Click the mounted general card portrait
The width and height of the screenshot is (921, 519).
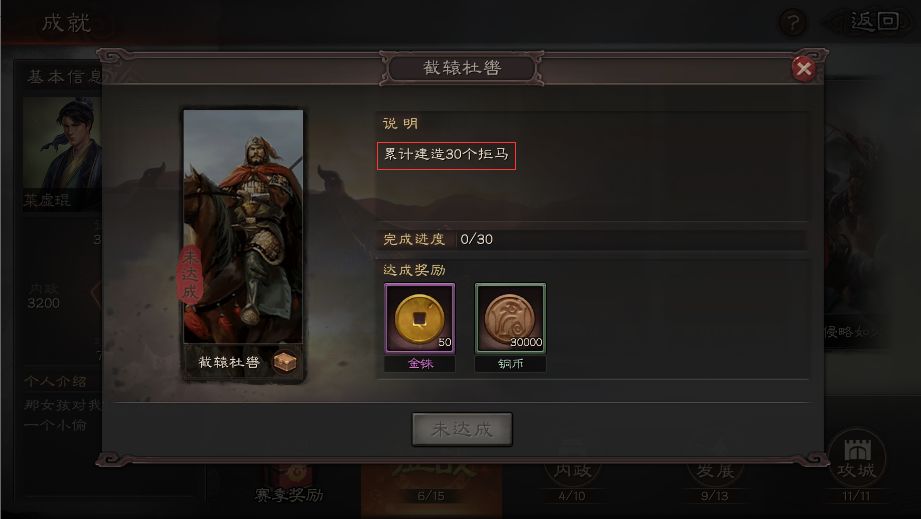coord(243,226)
